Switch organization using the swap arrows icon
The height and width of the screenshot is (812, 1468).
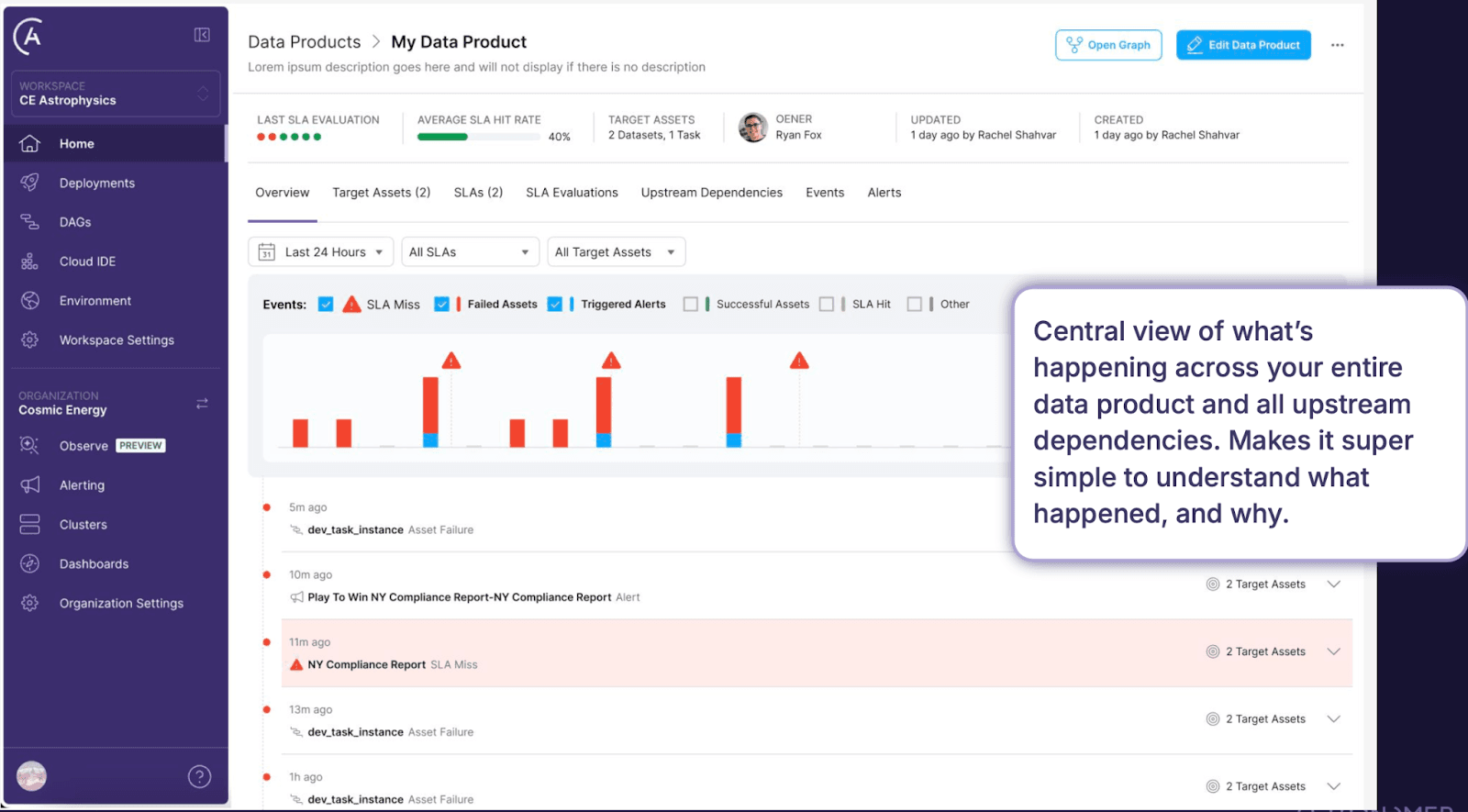tap(202, 404)
